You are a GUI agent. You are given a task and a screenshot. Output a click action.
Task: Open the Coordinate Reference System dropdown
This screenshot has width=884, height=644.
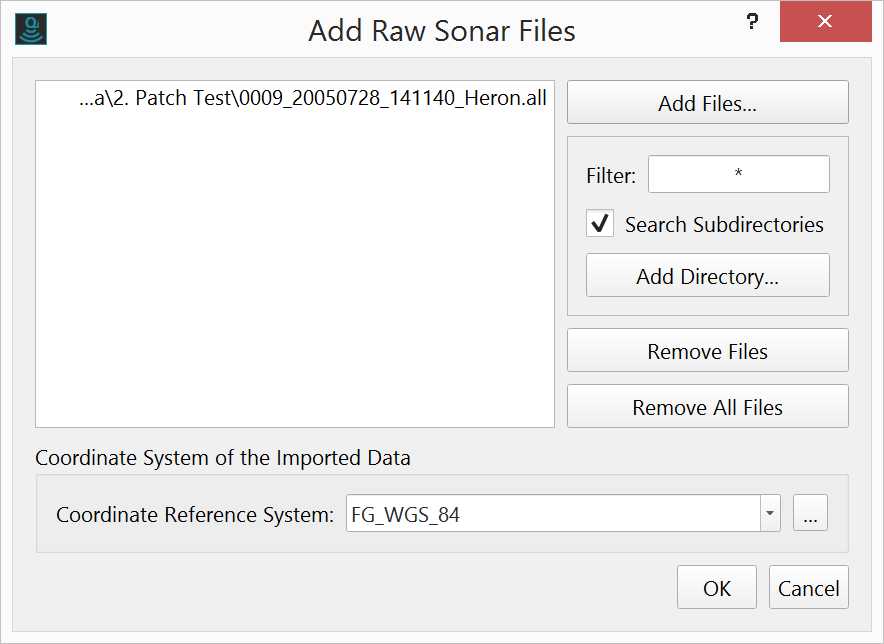click(x=769, y=512)
